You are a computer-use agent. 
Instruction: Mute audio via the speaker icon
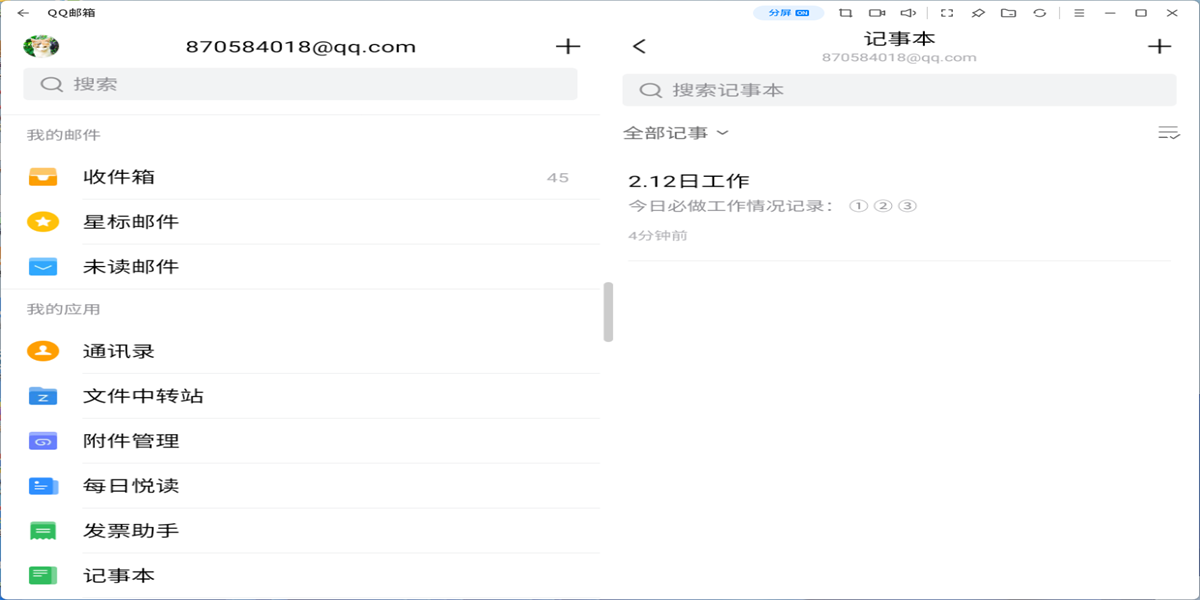coord(907,13)
